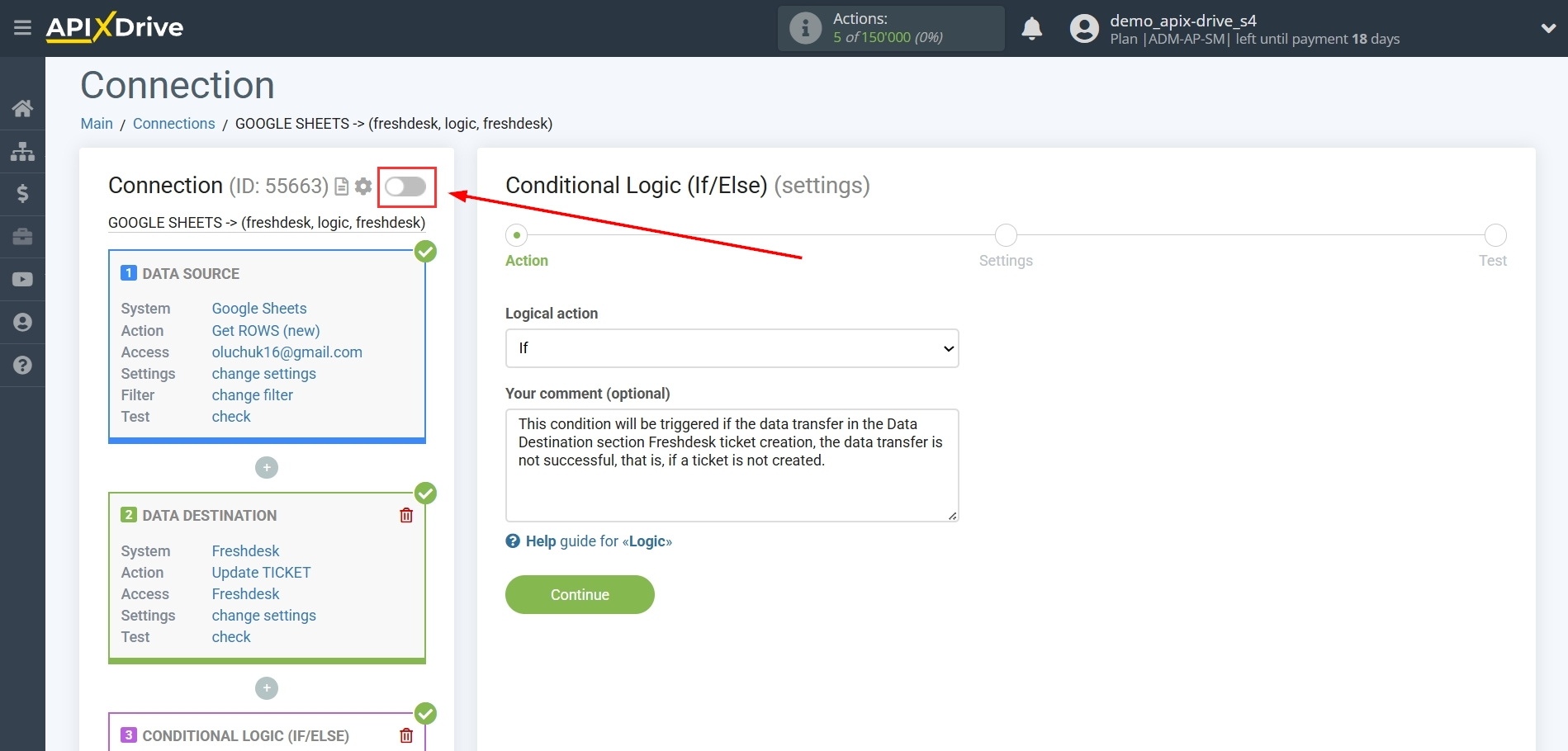1568x751 pixels.
Task: Click the Data Destination header
Action: [210, 516]
